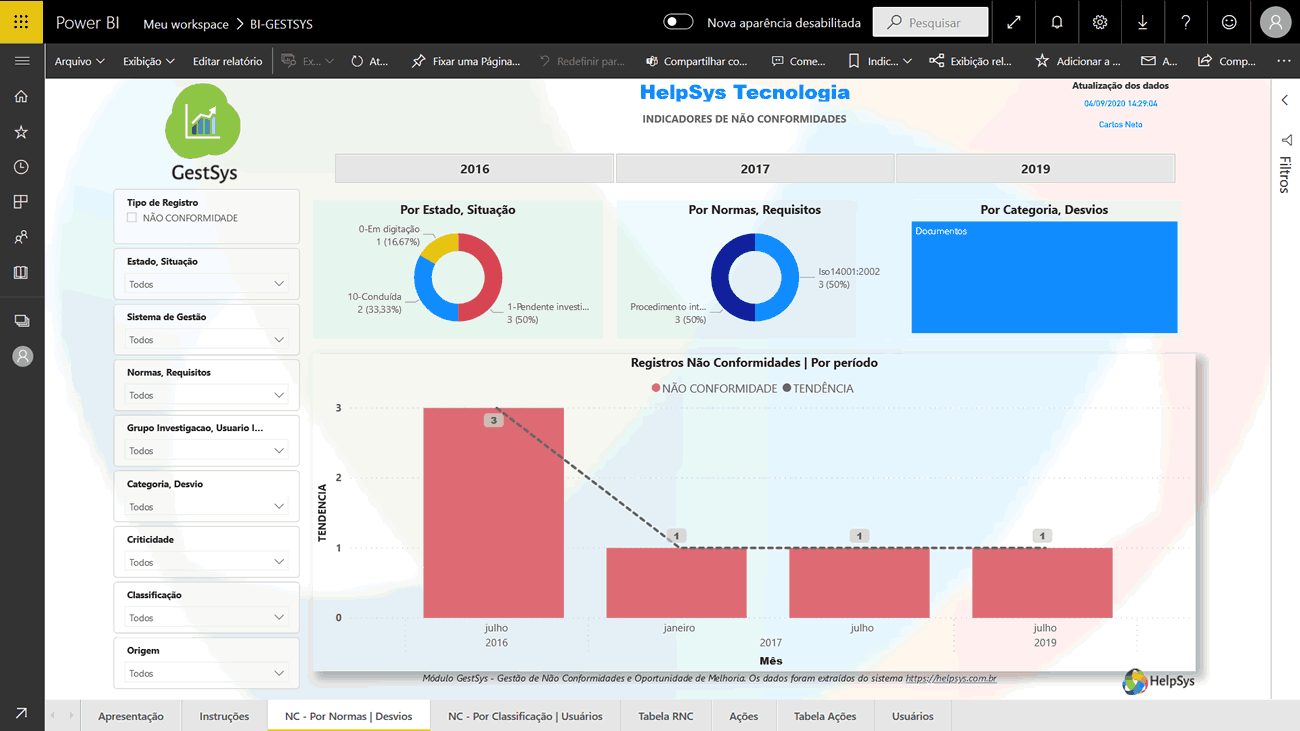
Task: Toggle Nova aparência switch
Action: (678, 22)
